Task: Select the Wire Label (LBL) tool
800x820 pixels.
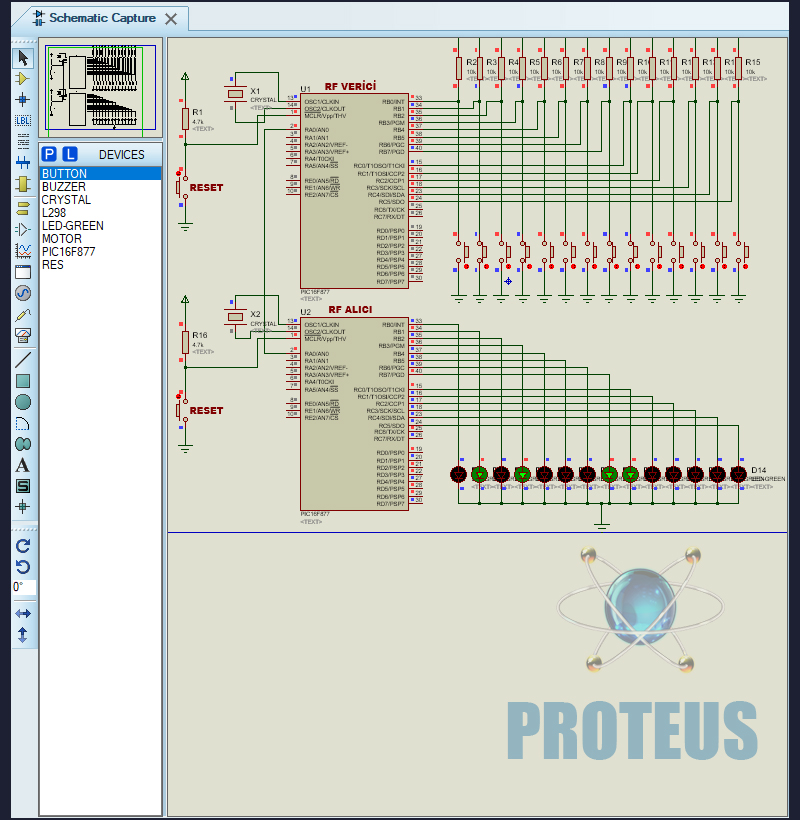Action: pos(22,121)
